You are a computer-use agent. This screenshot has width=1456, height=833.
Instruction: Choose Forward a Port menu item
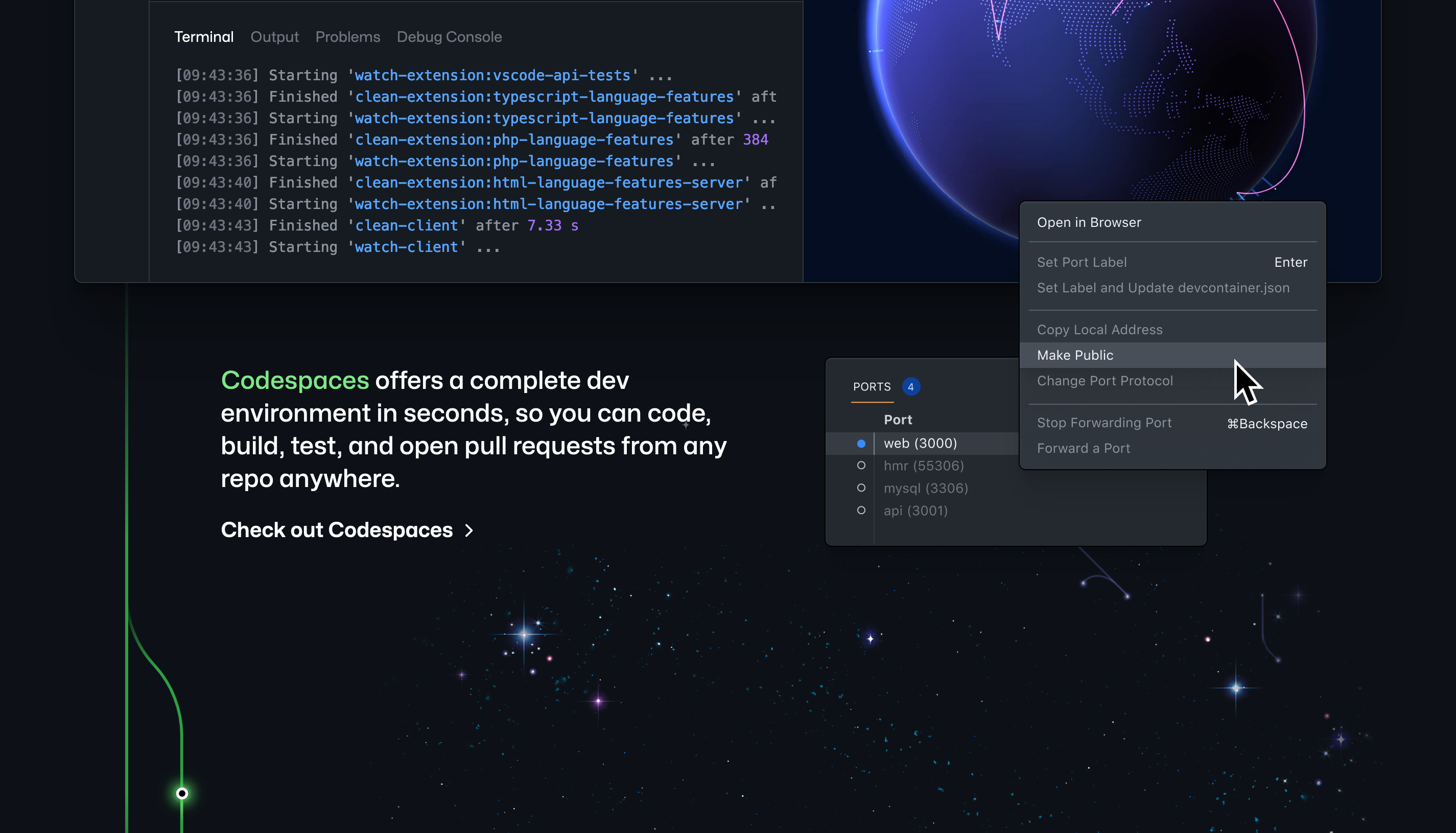point(1083,449)
